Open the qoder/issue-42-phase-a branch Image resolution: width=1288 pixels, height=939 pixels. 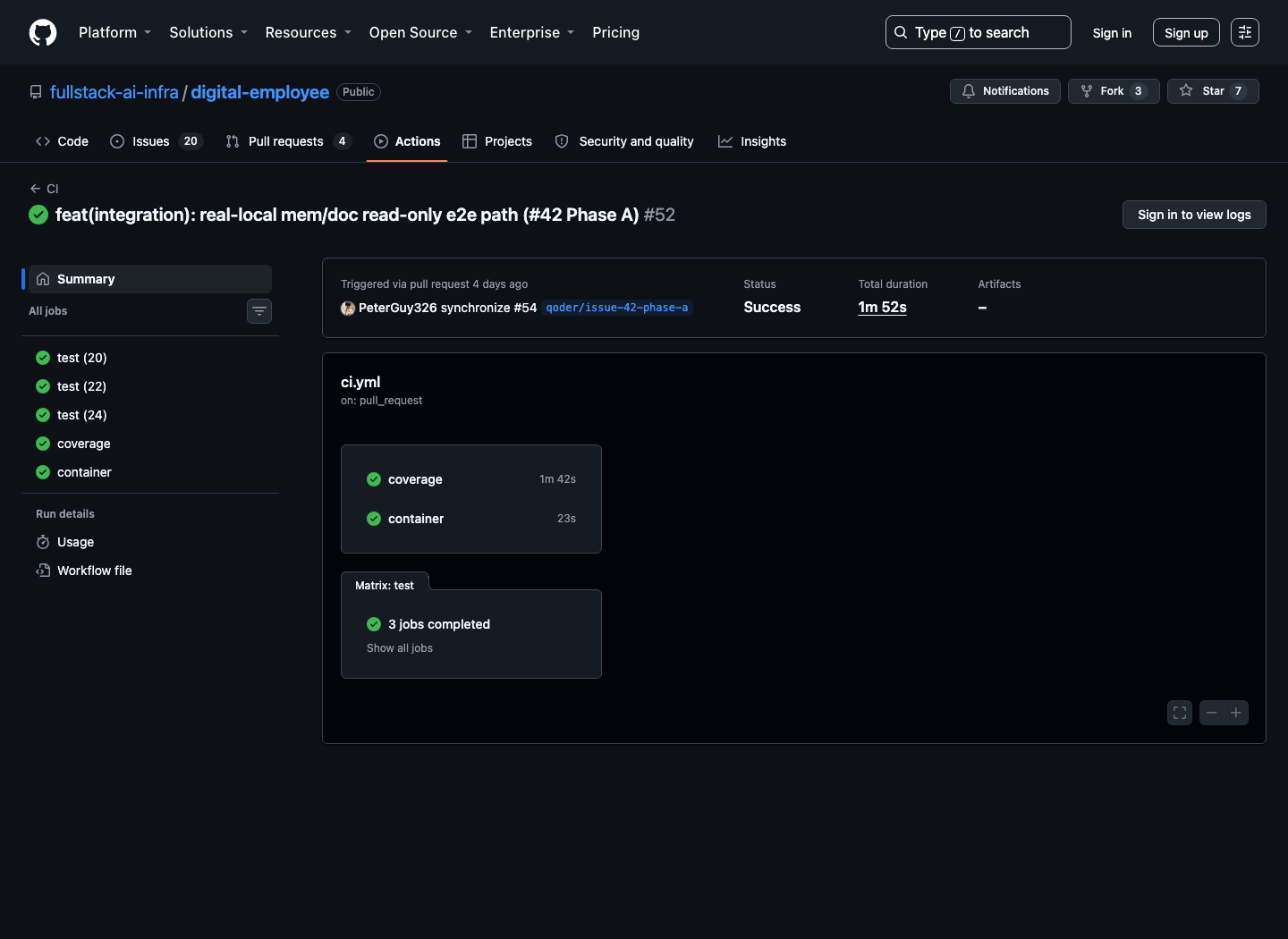tap(617, 308)
